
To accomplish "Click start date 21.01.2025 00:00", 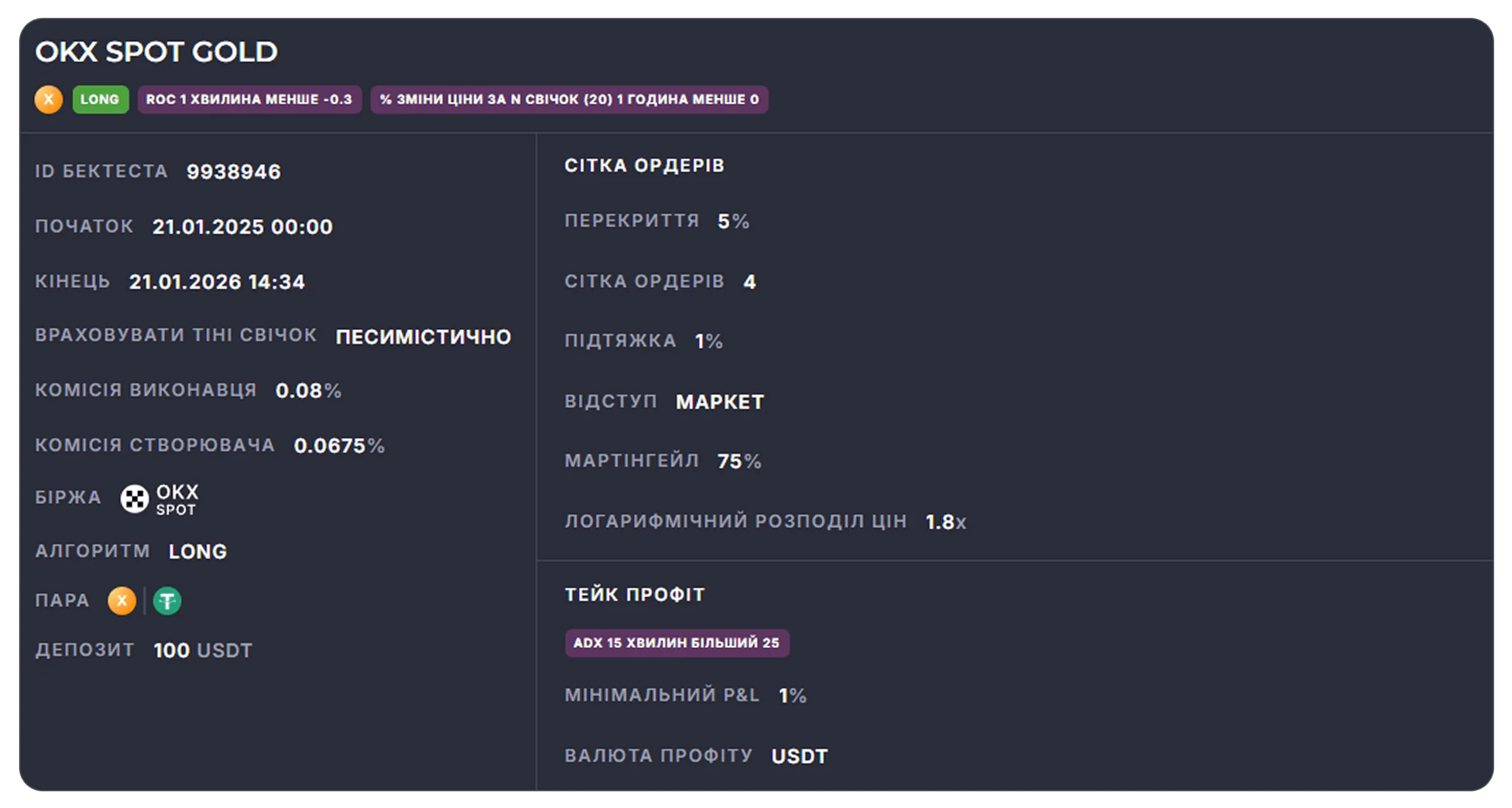I will click(x=242, y=226).
